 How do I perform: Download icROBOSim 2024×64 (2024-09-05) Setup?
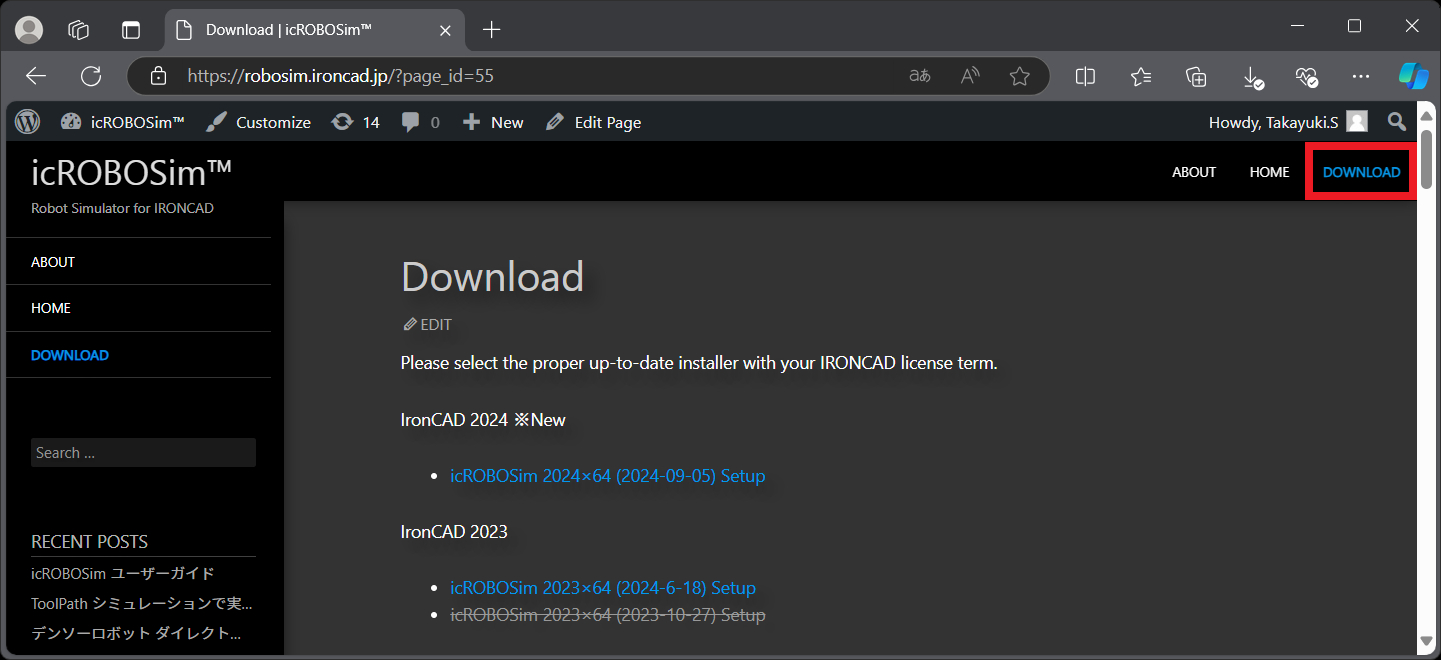[607, 476]
